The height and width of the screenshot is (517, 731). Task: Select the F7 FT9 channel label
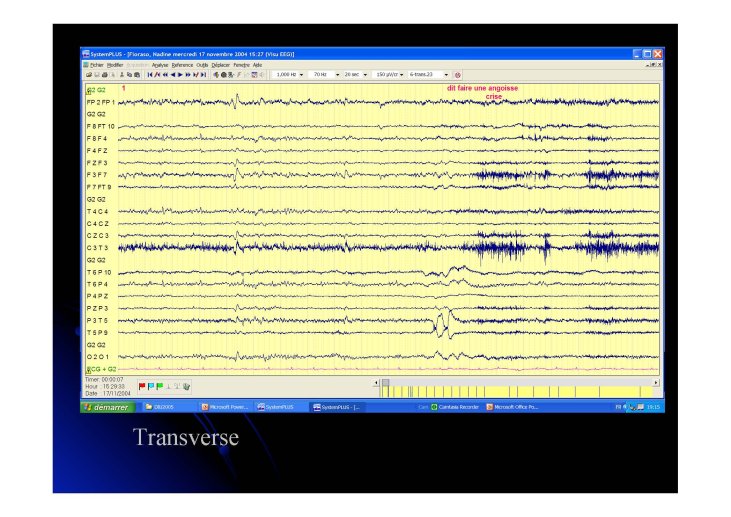(99, 187)
